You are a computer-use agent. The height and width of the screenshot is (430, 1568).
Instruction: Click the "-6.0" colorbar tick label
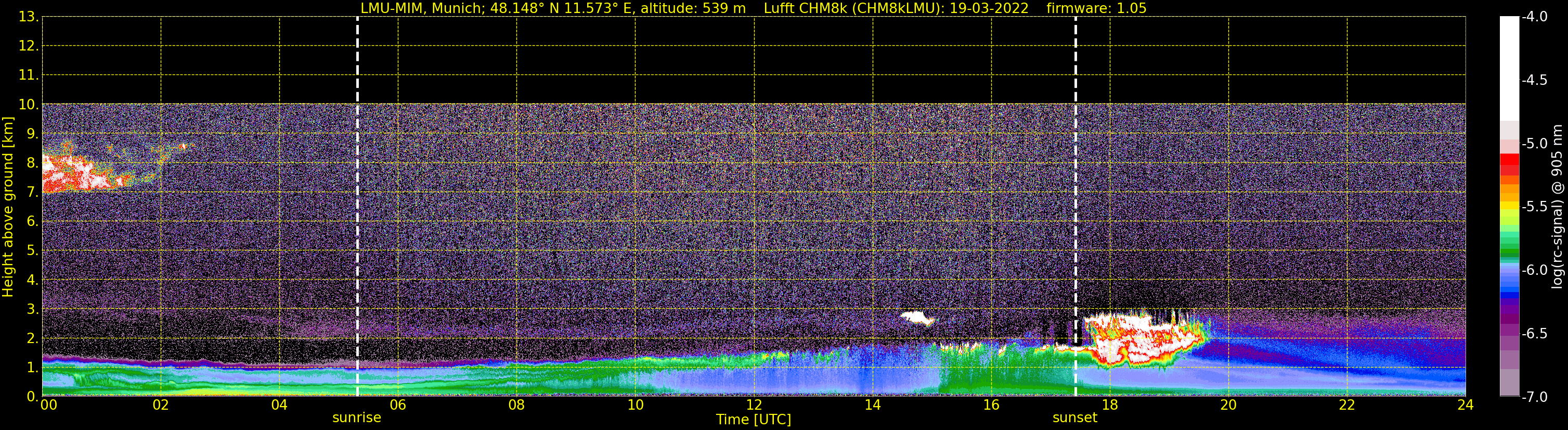pyautogui.click(x=1535, y=270)
